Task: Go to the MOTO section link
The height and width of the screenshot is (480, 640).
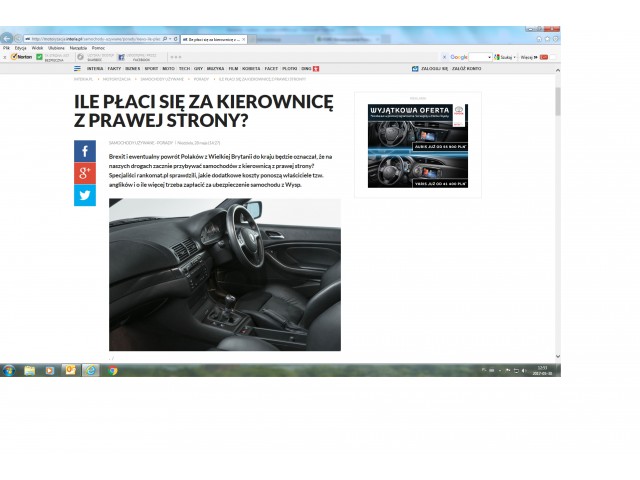Action: 169,69
